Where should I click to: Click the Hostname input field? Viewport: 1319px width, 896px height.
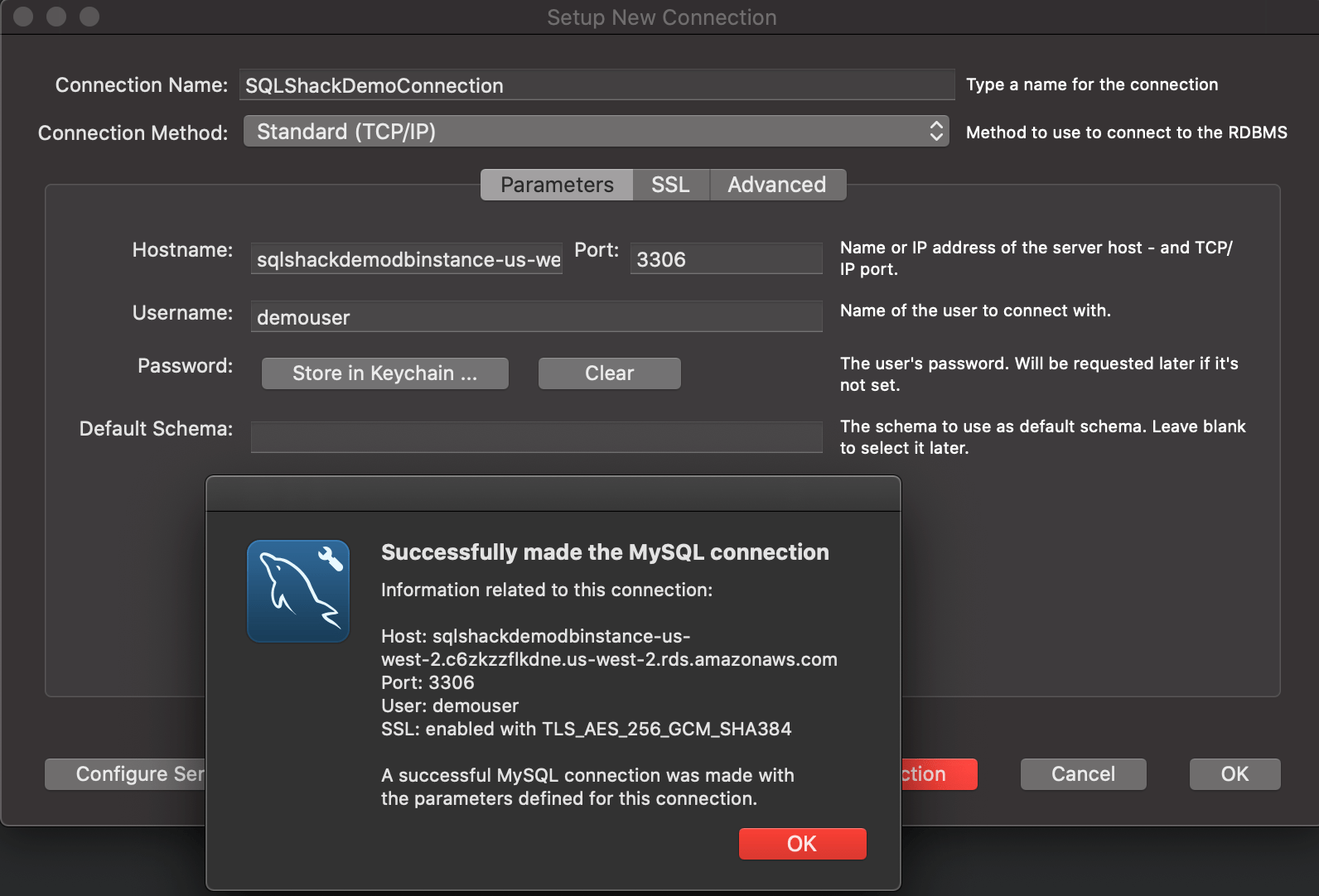407,259
